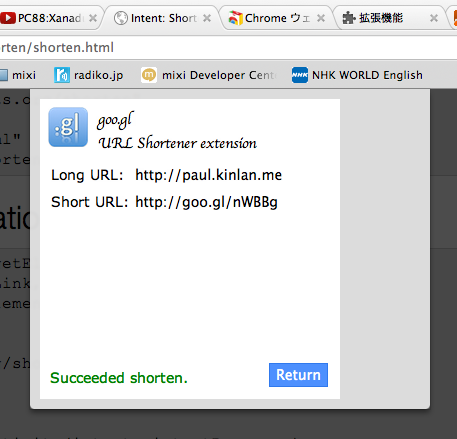Click the YouTube favicon on the first tab
The image size is (457, 439).
[8, 18]
